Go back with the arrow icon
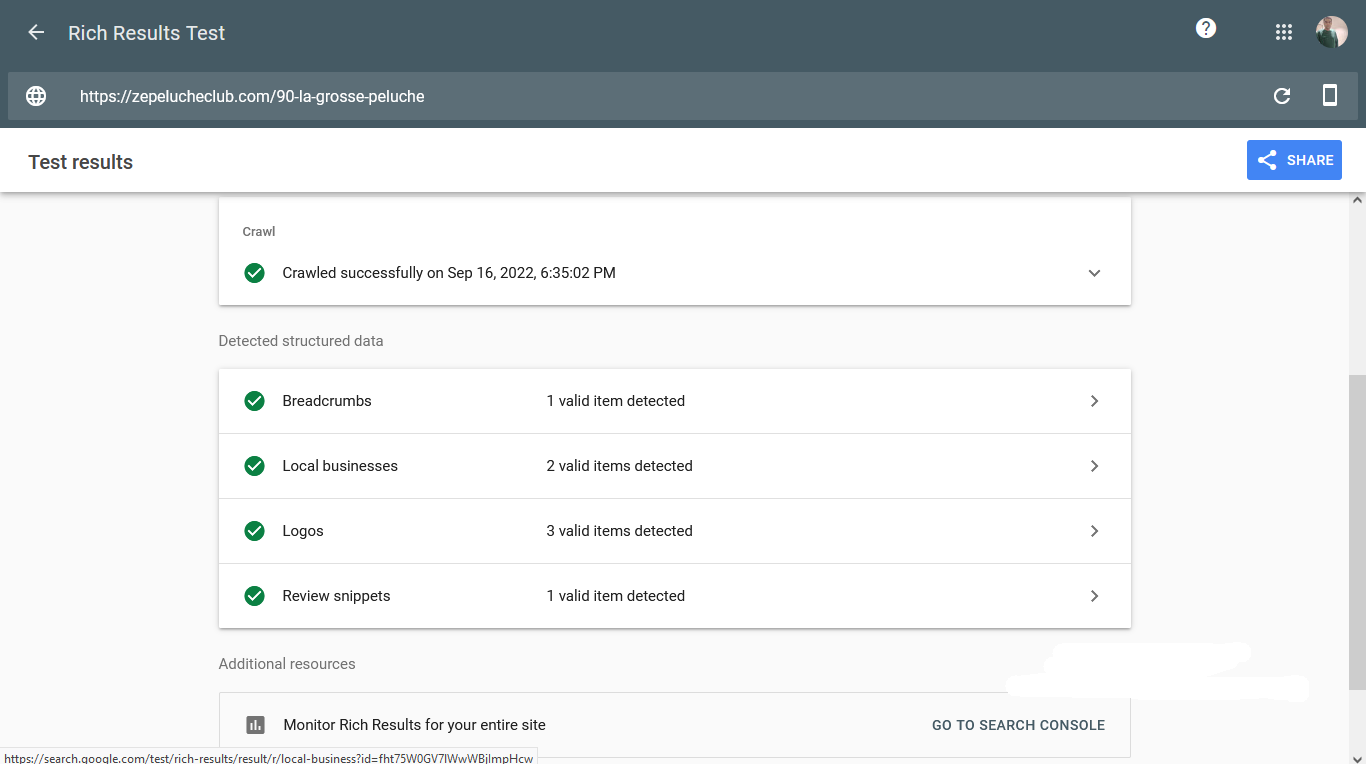This screenshot has width=1366, height=764. pos(36,32)
